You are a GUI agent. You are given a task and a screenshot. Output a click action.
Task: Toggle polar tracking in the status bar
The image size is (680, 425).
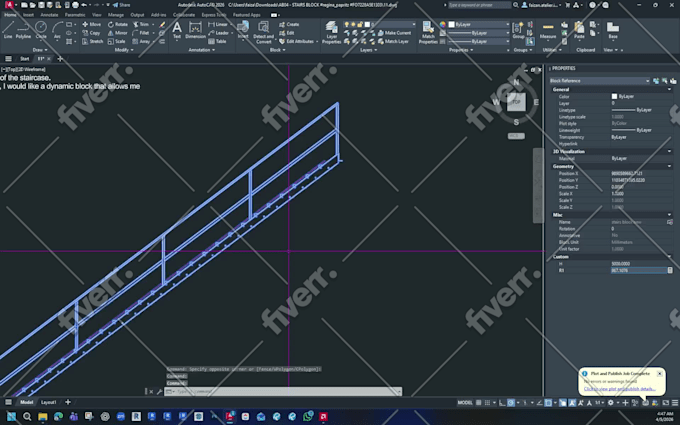[511, 403]
